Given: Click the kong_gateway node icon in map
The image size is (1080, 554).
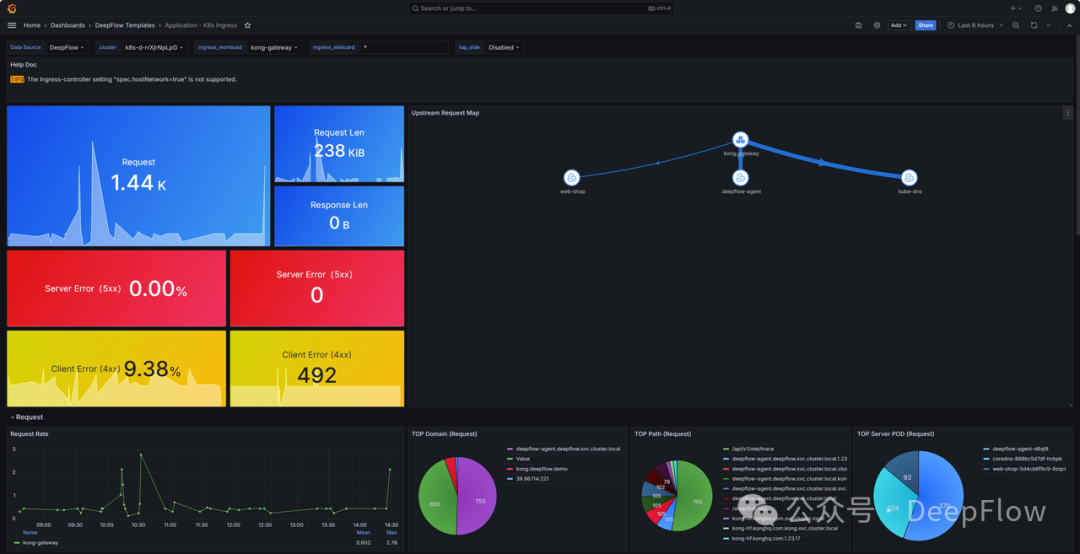Looking at the screenshot, I should [x=740, y=140].
